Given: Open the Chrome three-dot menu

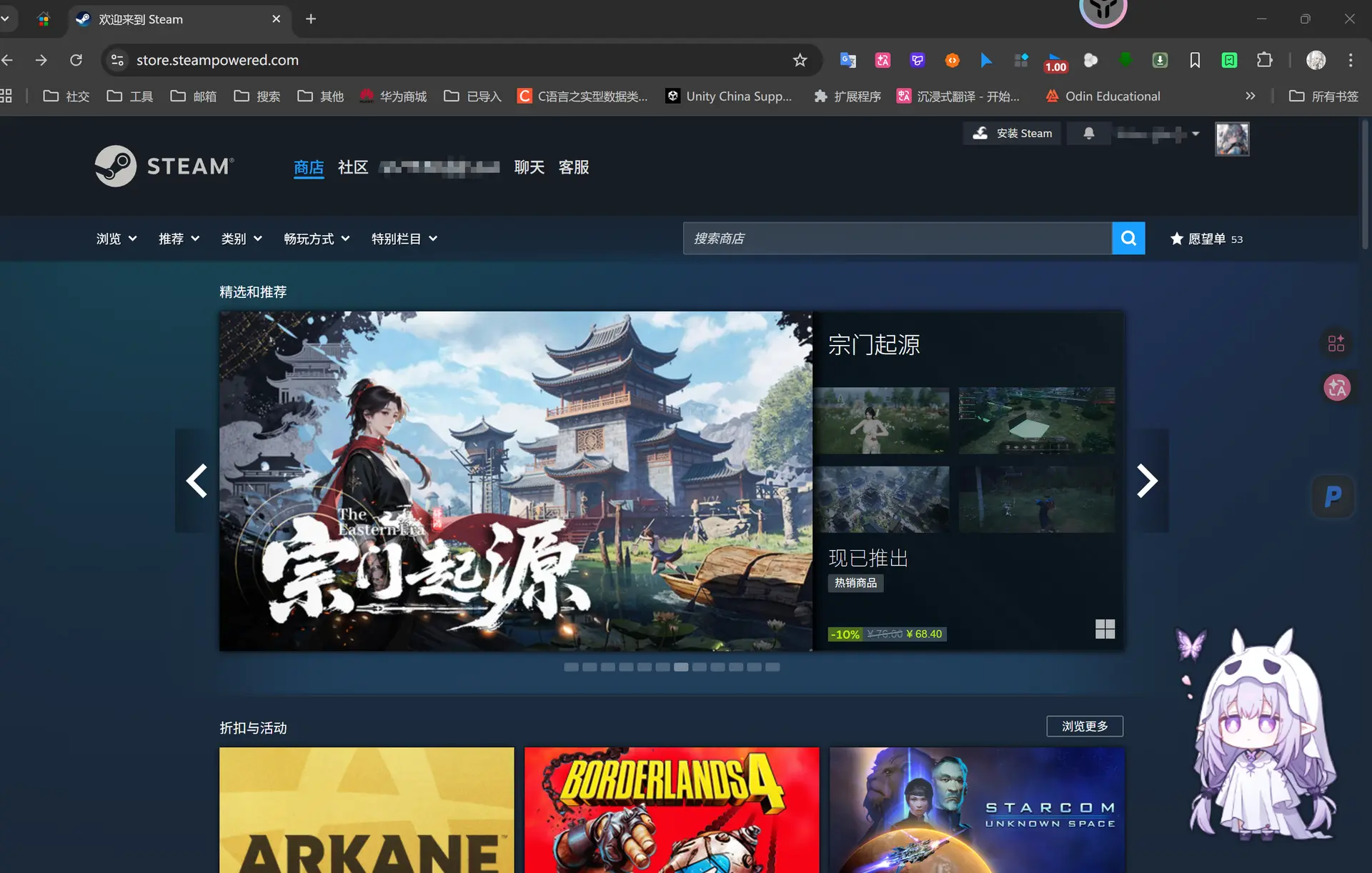Looking at the screenshot, I should (x=1351, y=61).
